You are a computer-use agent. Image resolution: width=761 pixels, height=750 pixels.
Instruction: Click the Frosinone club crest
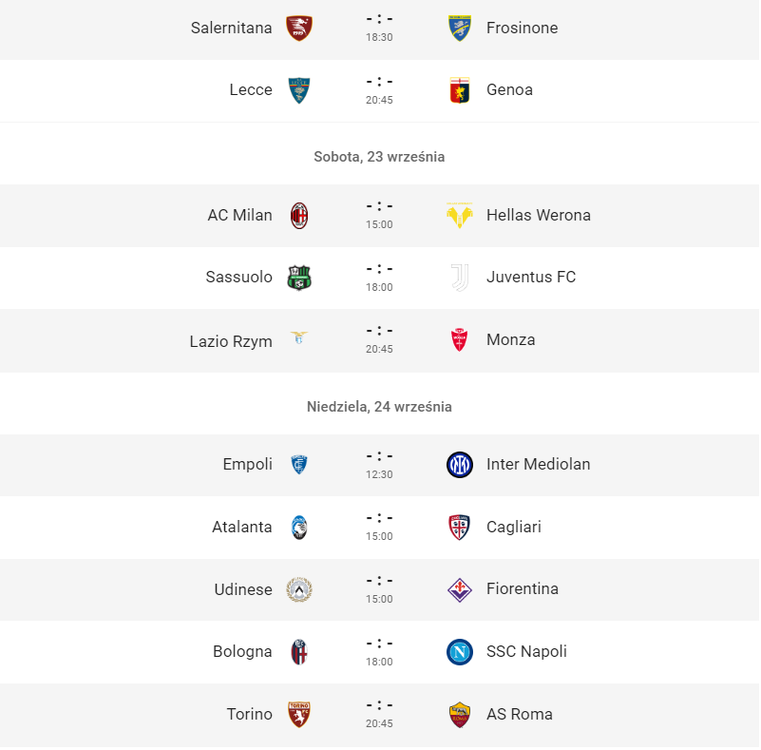point(459,28)
